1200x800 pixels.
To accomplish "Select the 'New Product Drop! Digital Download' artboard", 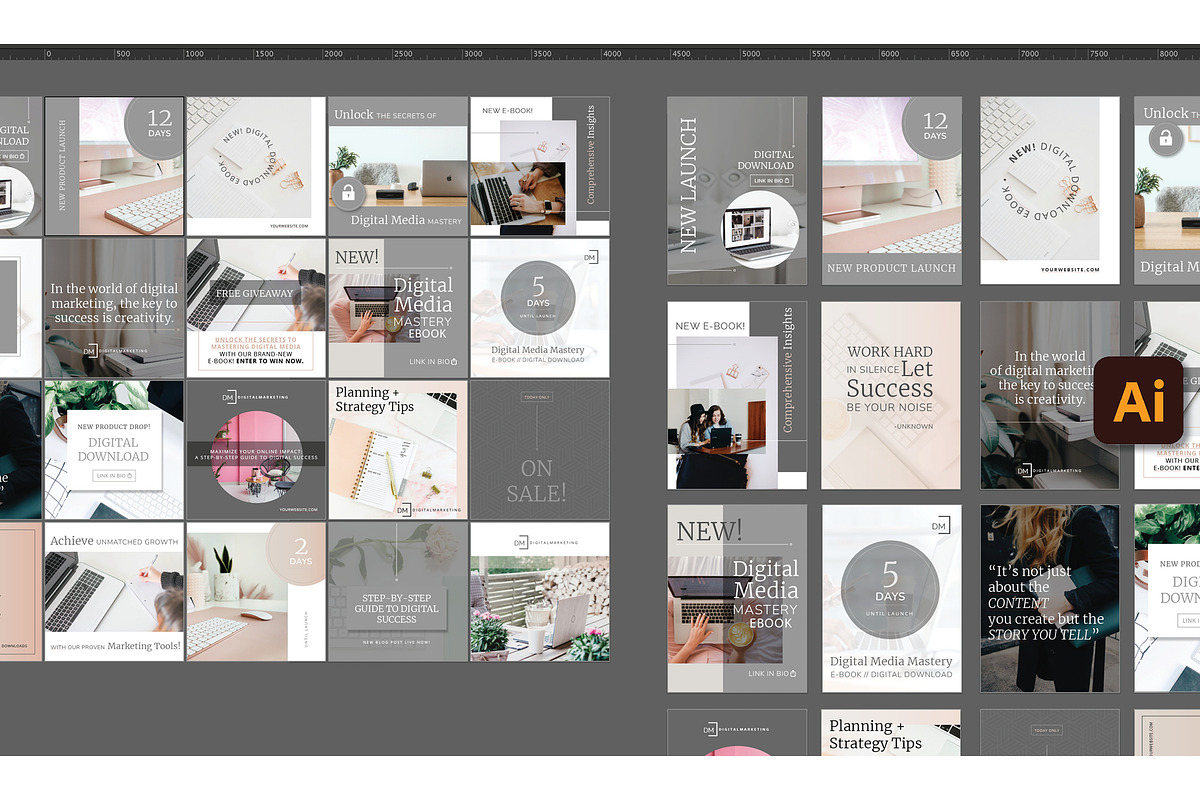I will pos(115,450).
